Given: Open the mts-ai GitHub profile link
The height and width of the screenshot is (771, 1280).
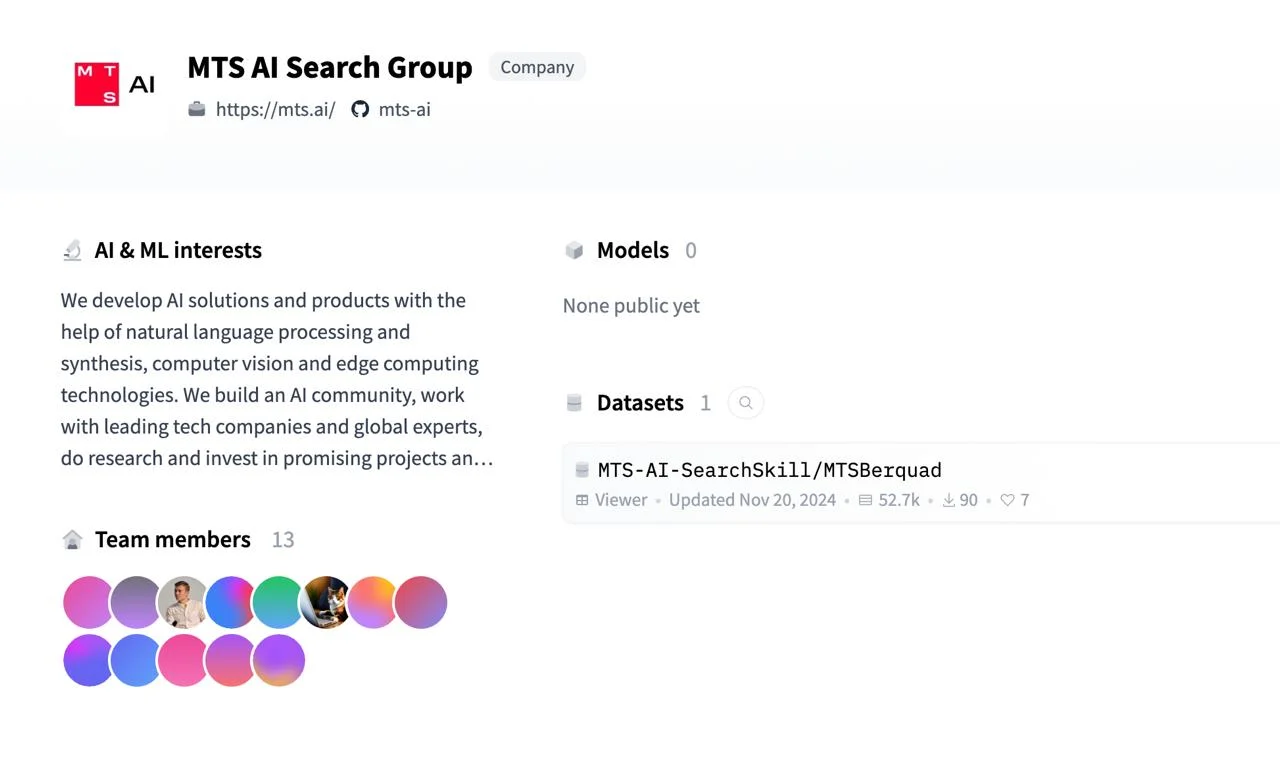Looking at the screenshot, I should click(404, 109).
